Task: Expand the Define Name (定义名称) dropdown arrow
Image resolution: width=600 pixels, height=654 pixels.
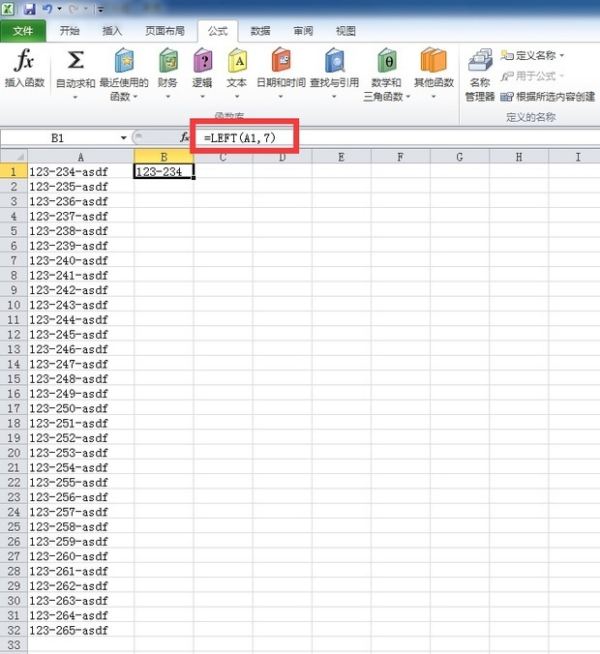Action: point(562,55)
